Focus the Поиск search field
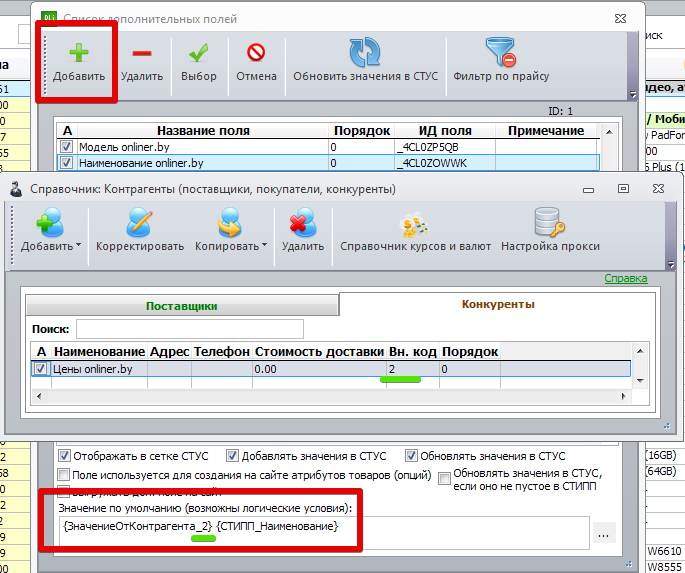This screenshot has width=685, height=573. click(190, 329)
